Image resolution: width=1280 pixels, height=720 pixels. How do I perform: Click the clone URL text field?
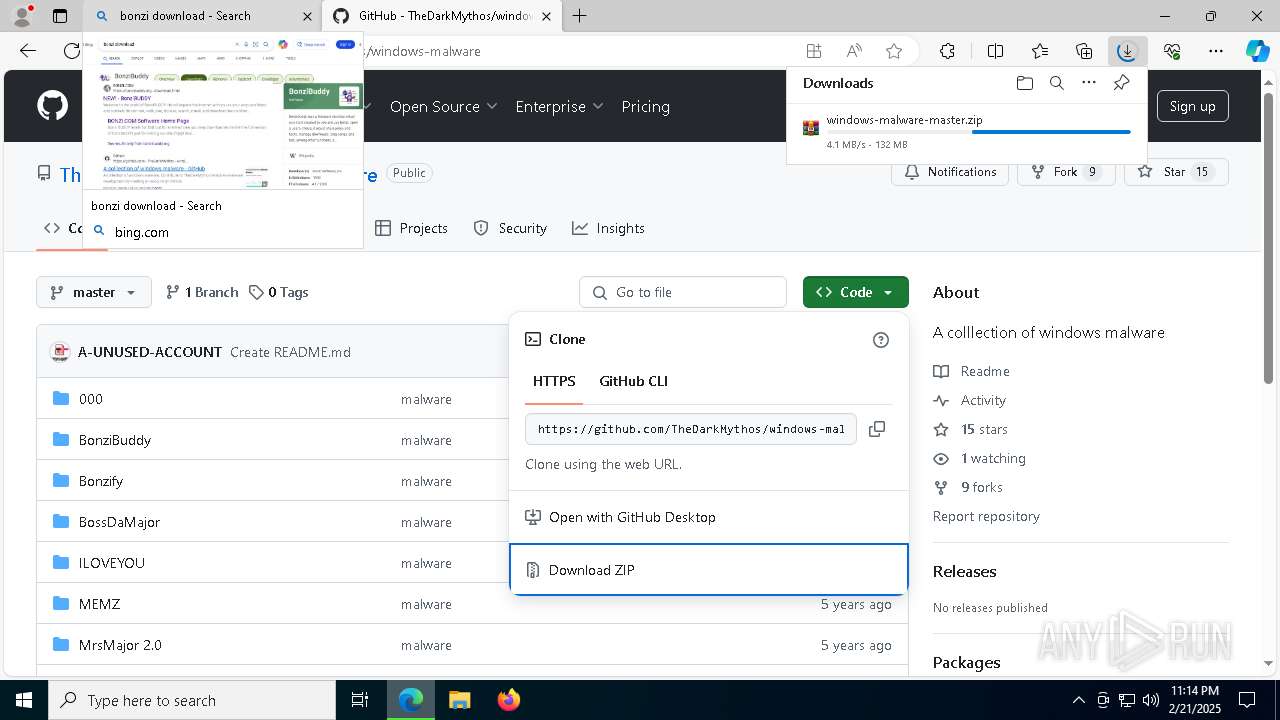[691, 429]
